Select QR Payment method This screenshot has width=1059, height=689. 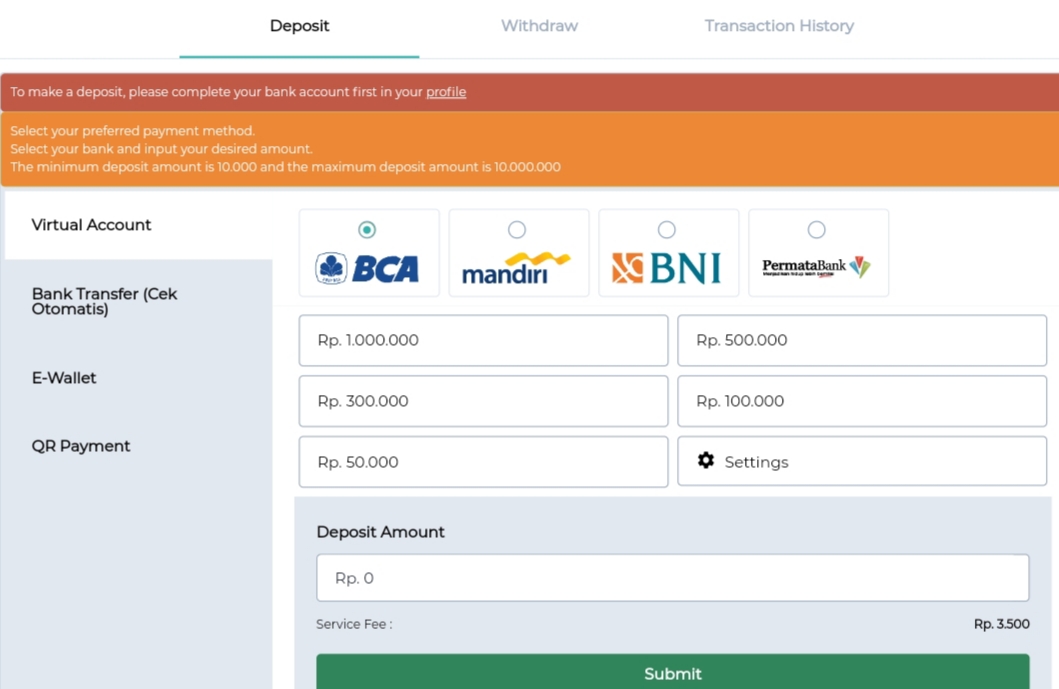(x=138, y=446)
